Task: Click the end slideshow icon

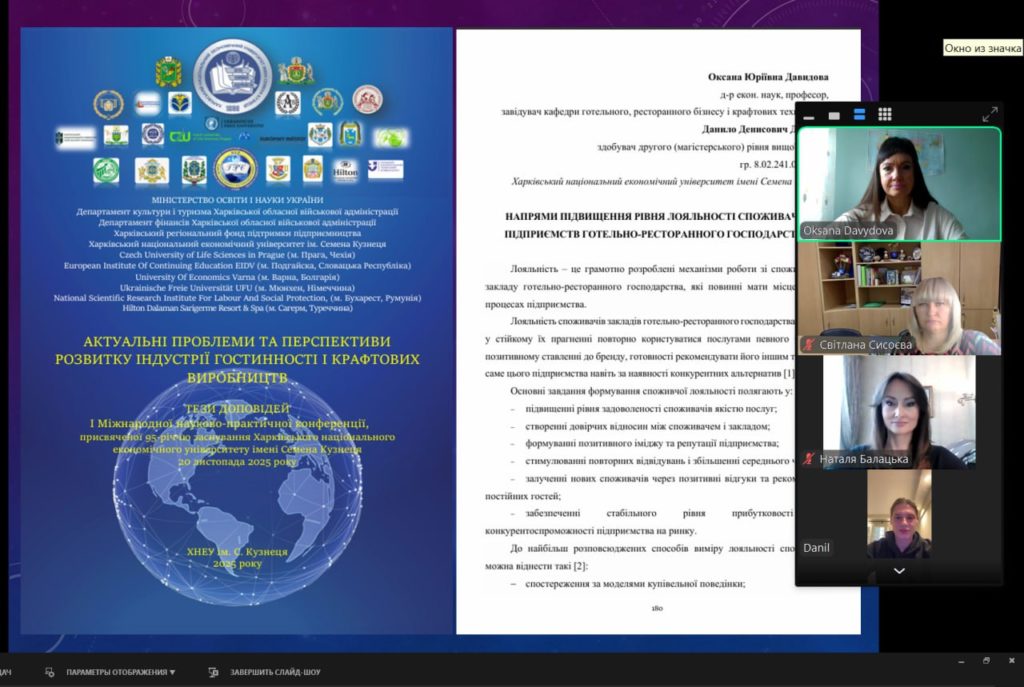Action: pos(213,672)
